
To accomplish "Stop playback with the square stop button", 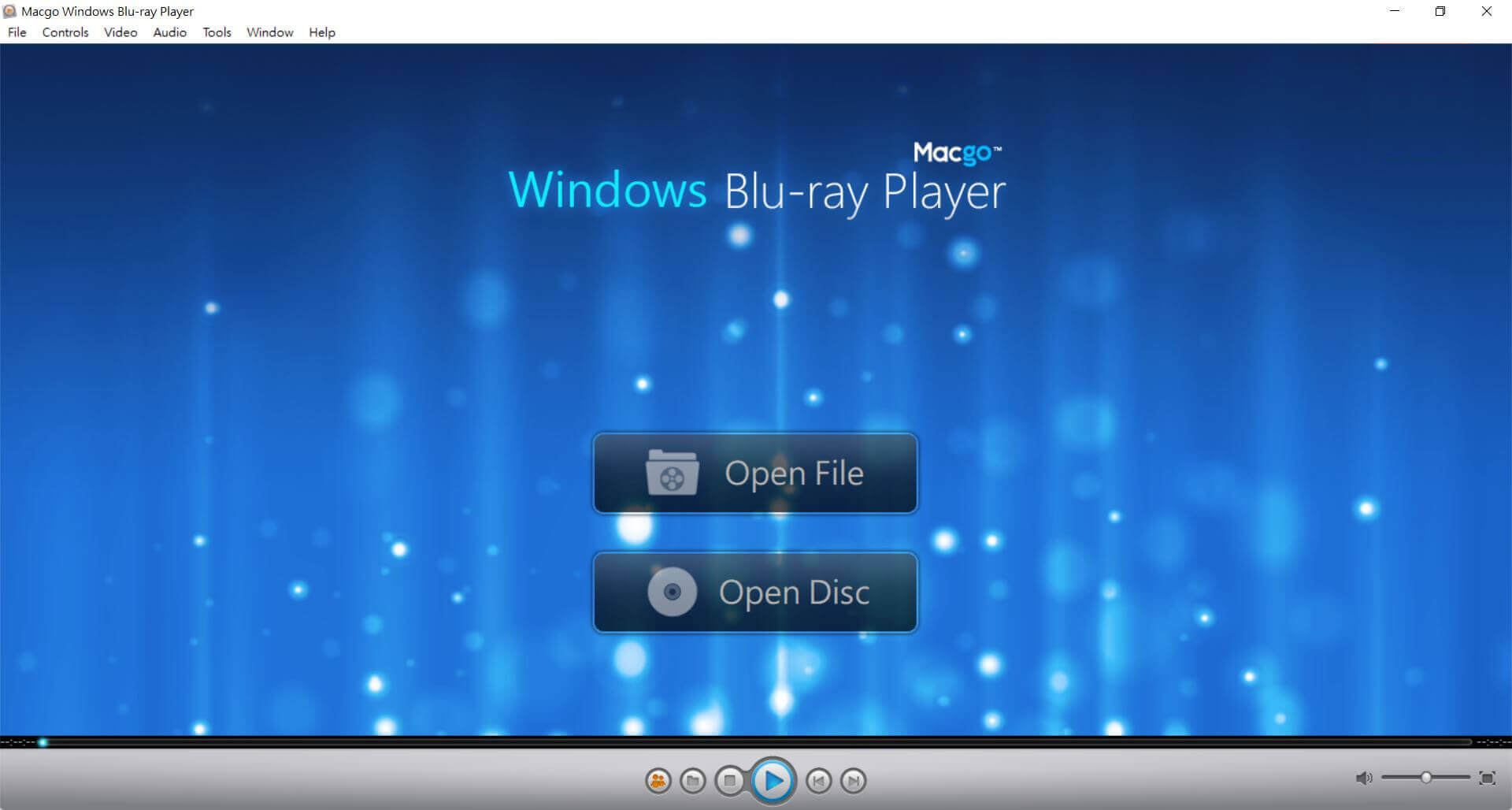I will click(729, 781).
